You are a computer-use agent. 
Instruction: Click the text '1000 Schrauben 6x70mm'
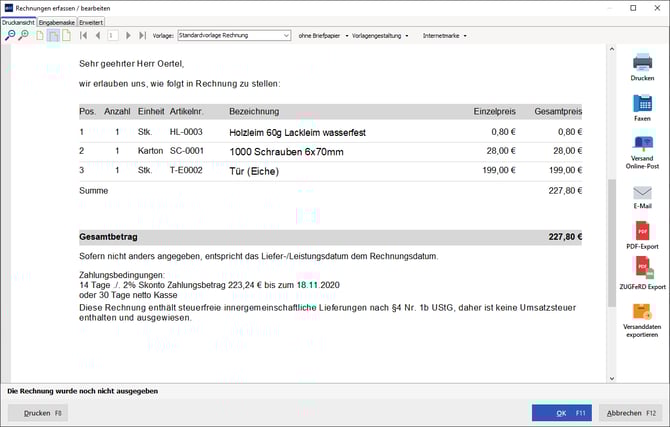pyautogui.click(x=286, y=152)
